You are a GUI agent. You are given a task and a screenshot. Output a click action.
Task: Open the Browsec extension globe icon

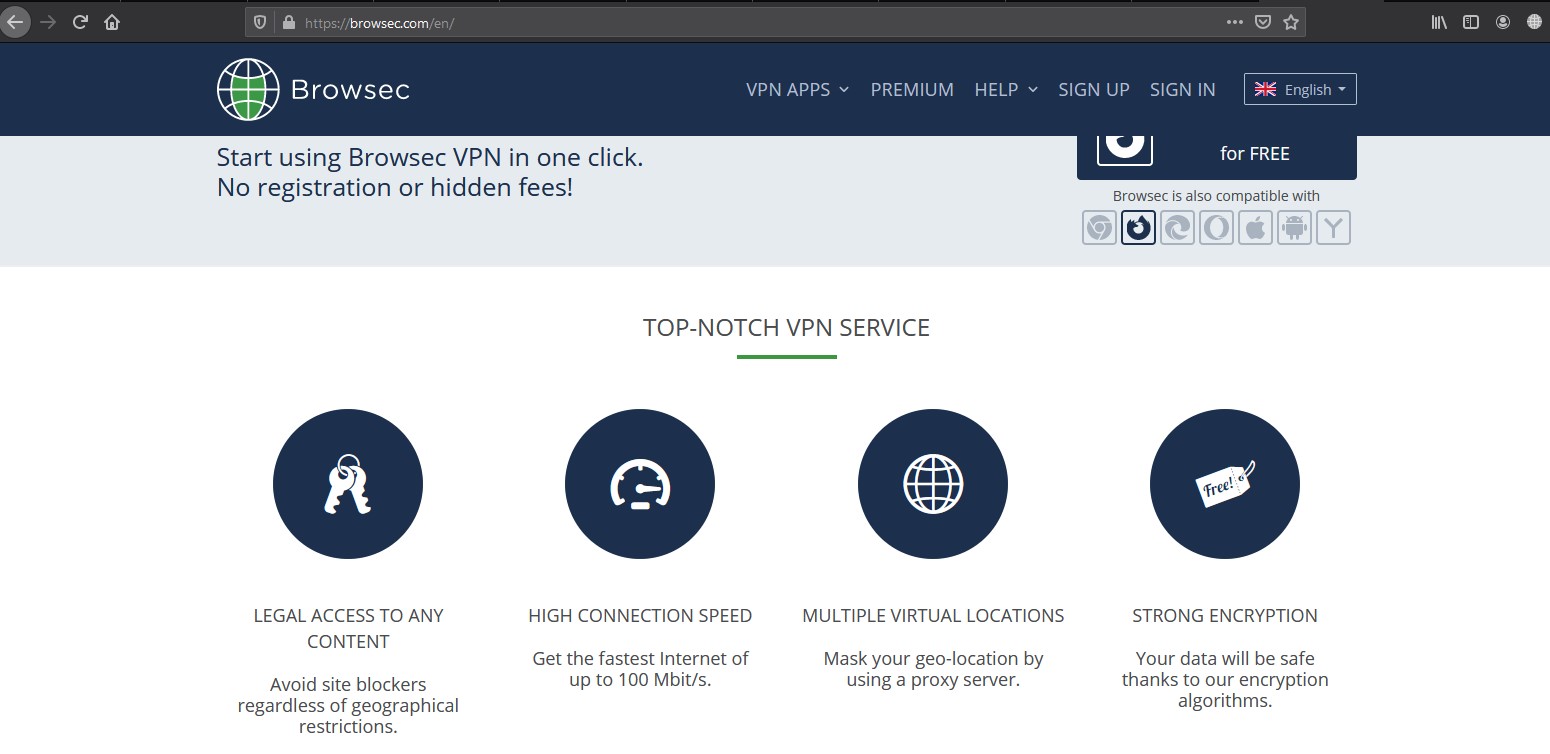[x=1534, y=21]
